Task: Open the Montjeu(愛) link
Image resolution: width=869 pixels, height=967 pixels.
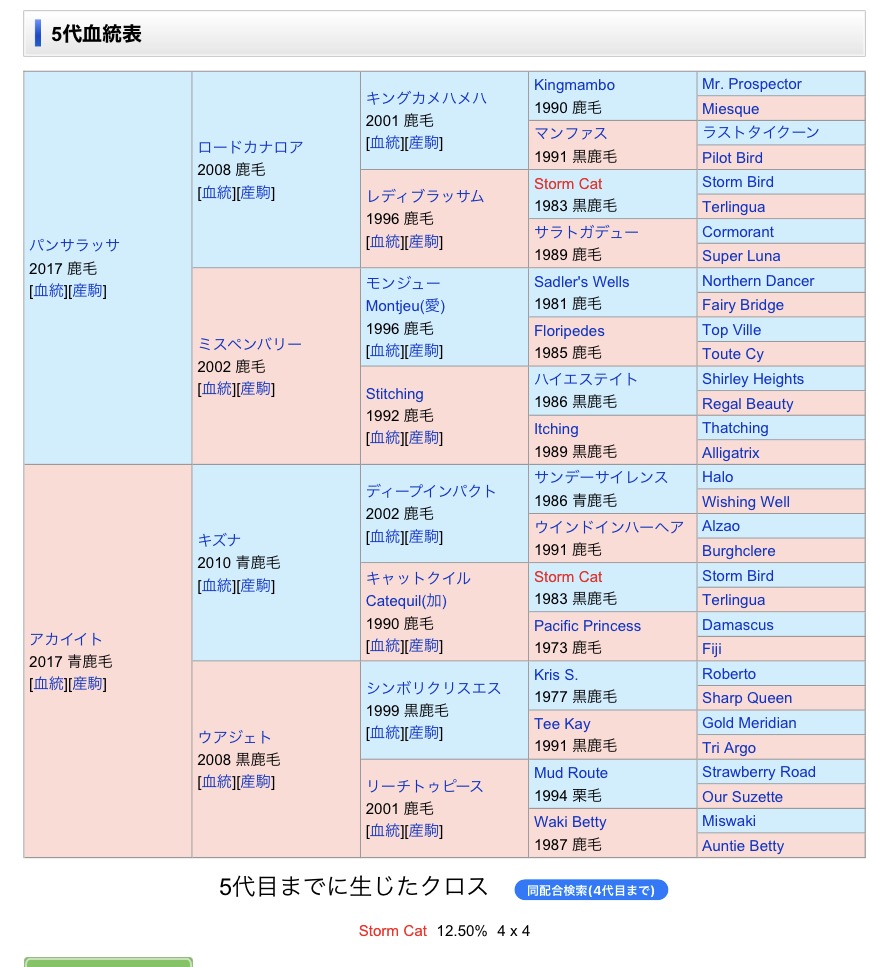Action: (405, 306)
